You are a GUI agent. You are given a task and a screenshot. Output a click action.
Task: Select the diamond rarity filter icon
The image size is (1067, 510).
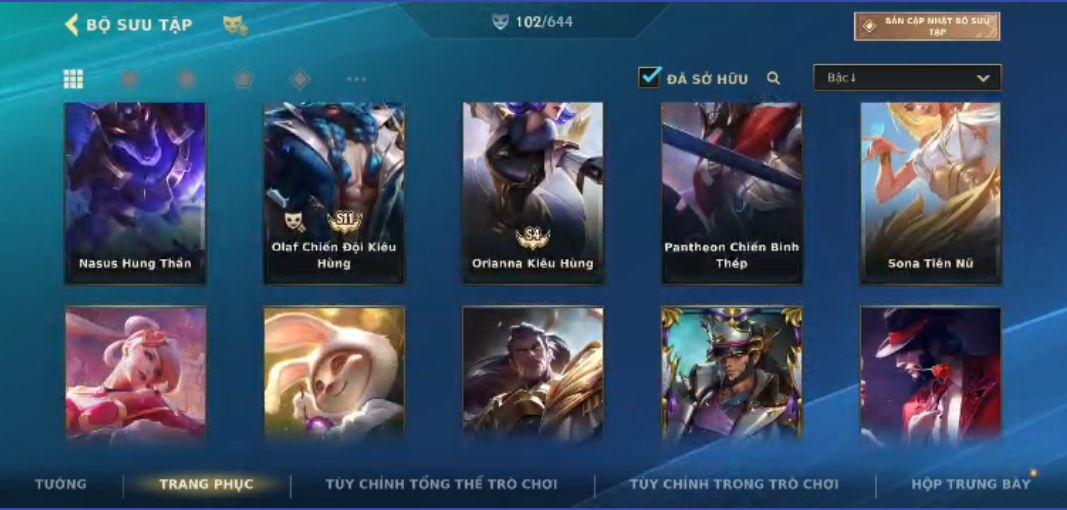tap(300, 79)
